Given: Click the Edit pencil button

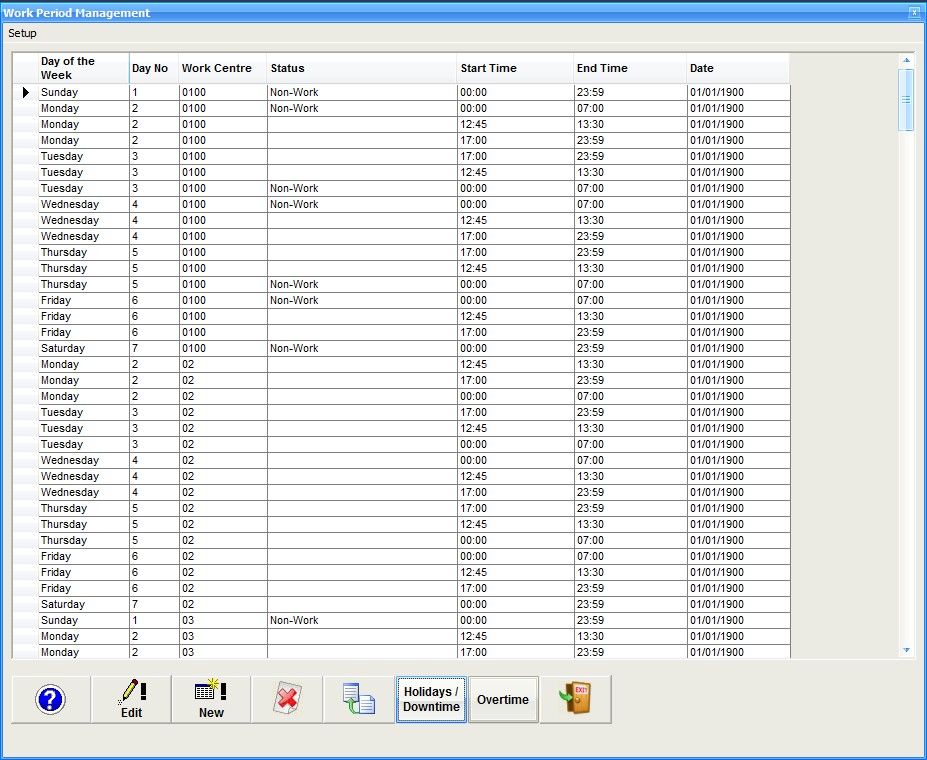Looking at the screenshot, I should point(131,699).
